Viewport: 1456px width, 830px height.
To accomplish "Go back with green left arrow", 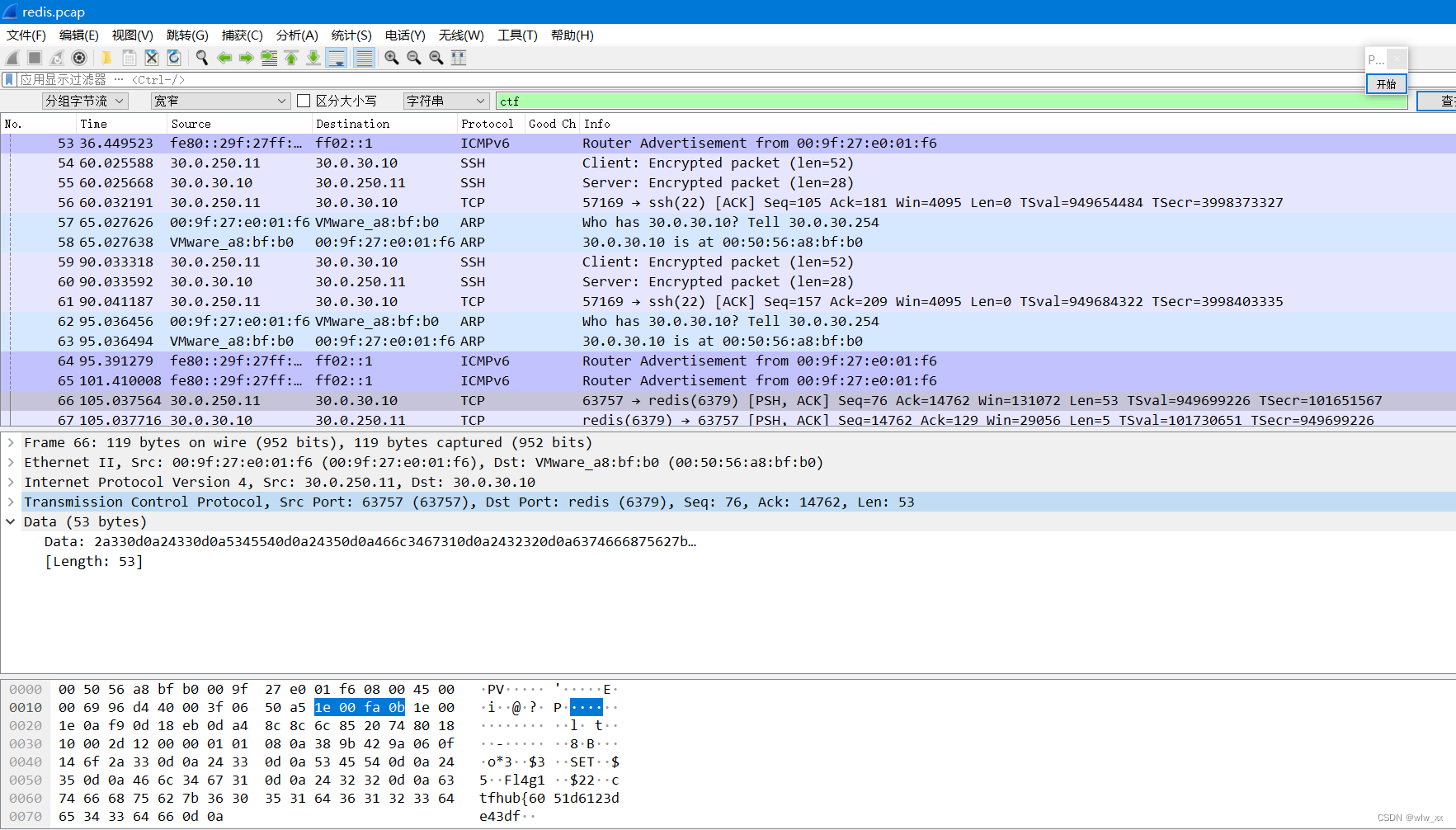I will pyautogui.click(x=224, y=58).
